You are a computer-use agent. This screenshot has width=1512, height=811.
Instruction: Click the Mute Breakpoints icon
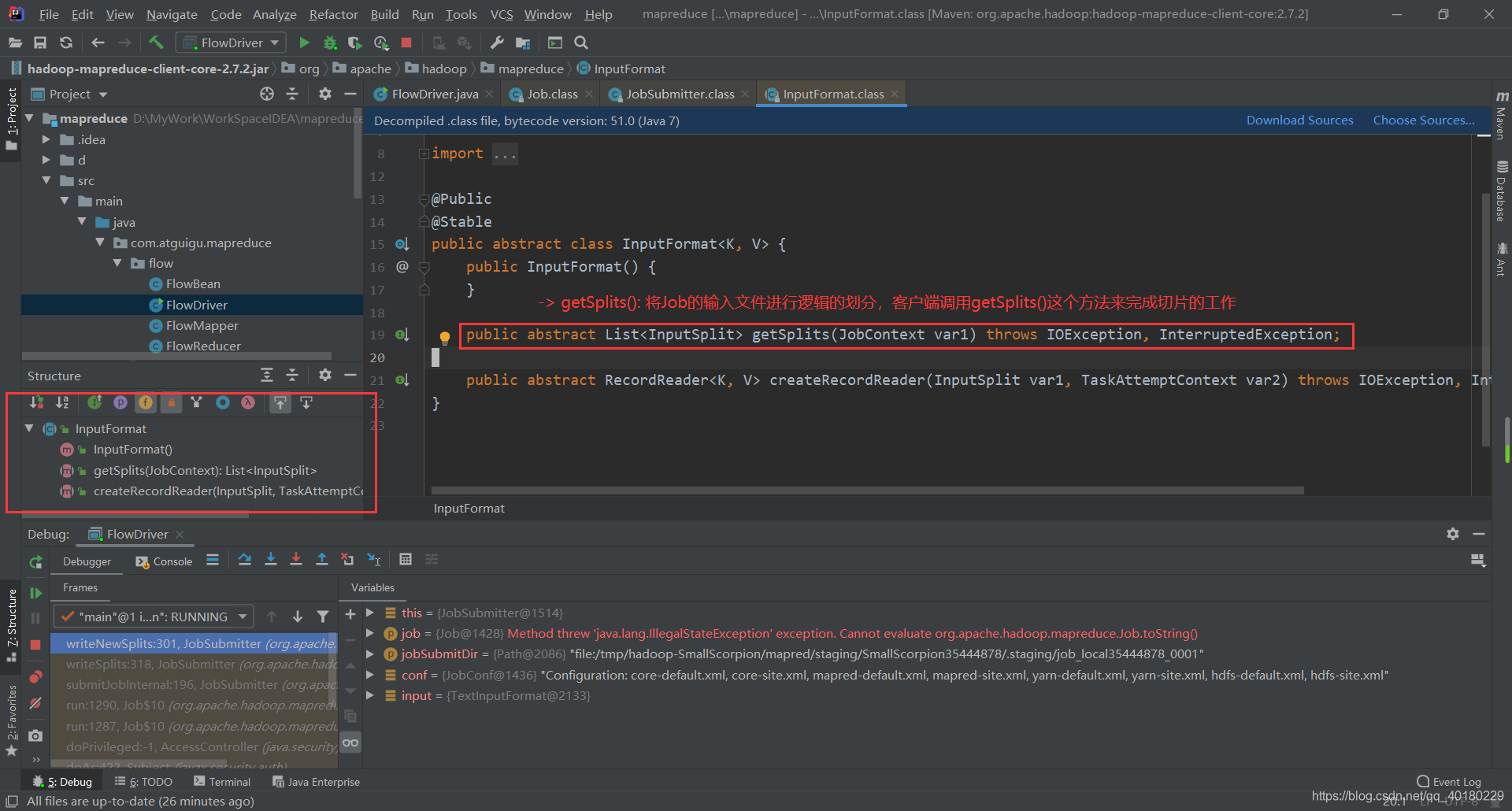35,703
